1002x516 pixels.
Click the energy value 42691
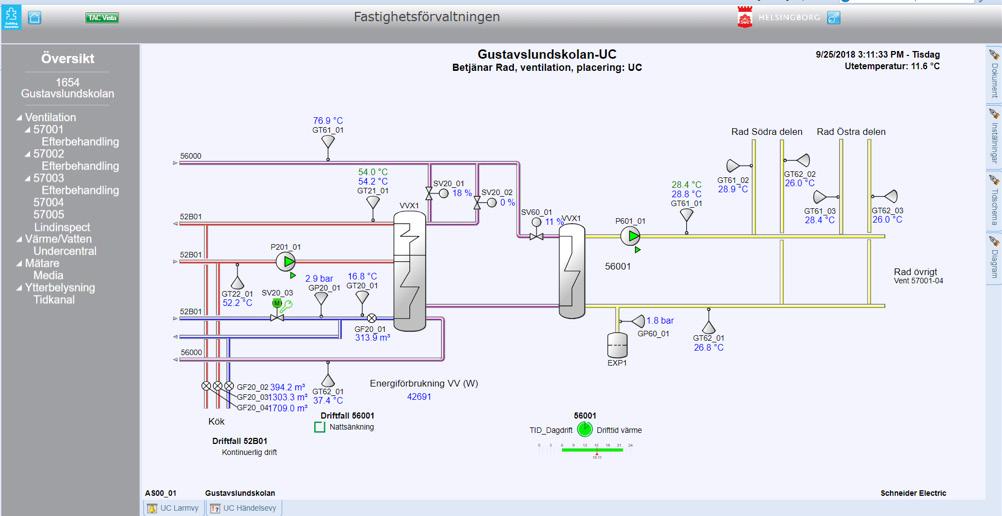419,396
